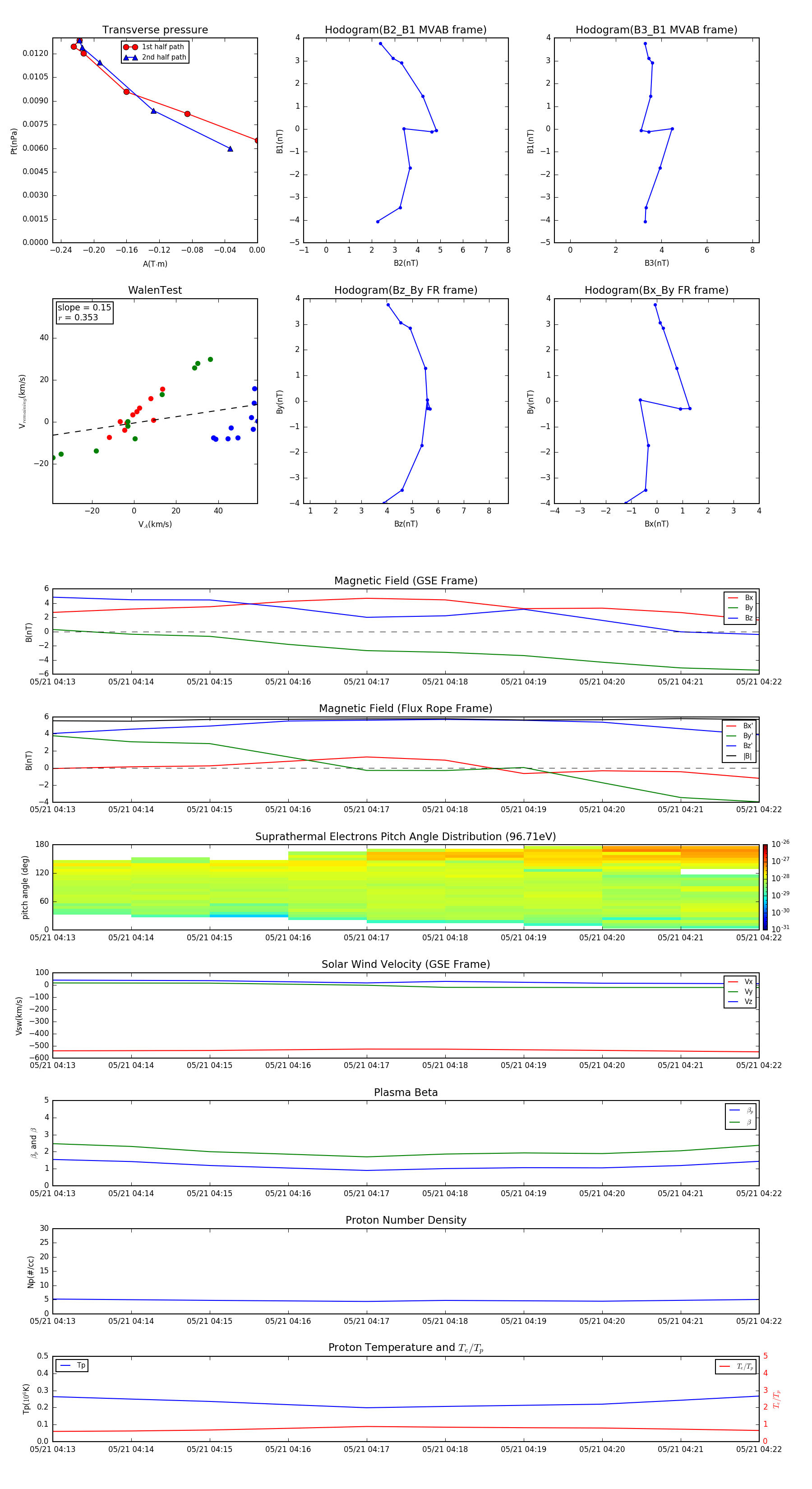Click the blue line in Proton Number Density
Image resolution: width=812 pixels, height=1489 pixels.
point(406,1300)
